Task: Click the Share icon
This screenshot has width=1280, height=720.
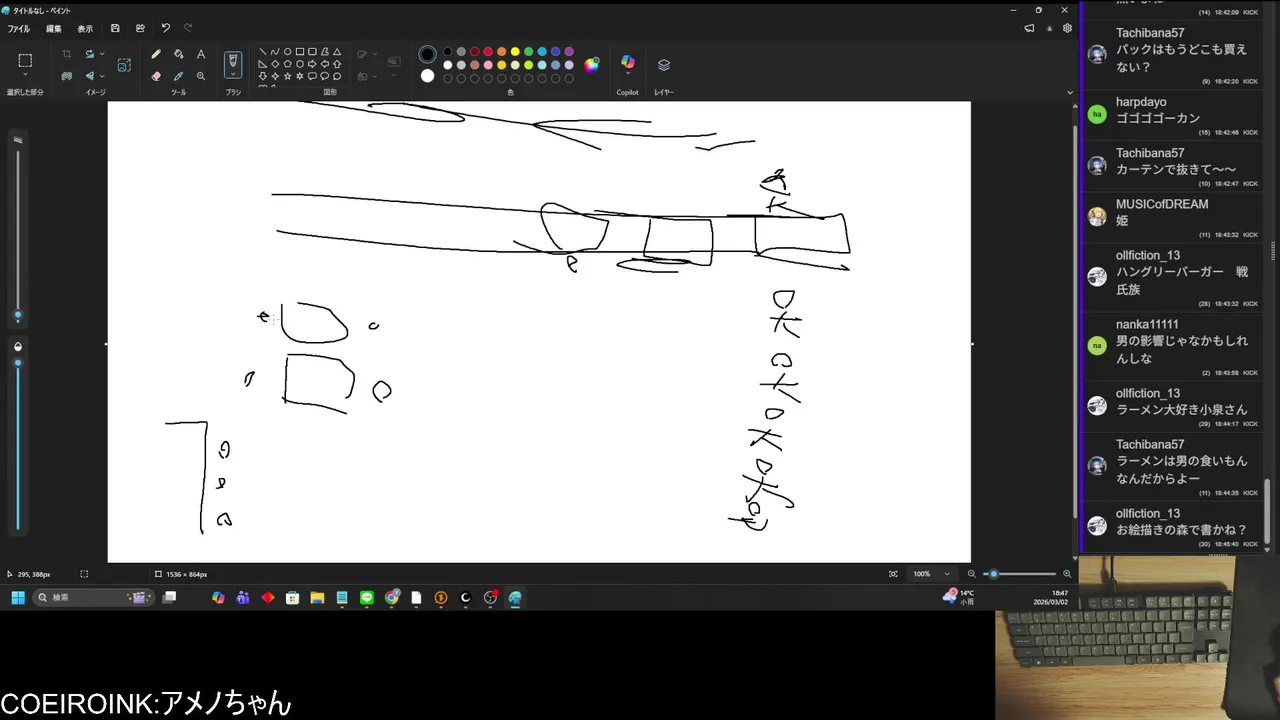Action: 140,28
